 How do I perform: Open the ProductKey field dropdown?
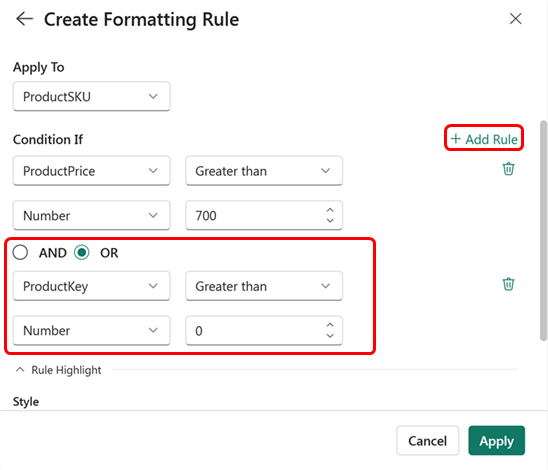point(92,286)
